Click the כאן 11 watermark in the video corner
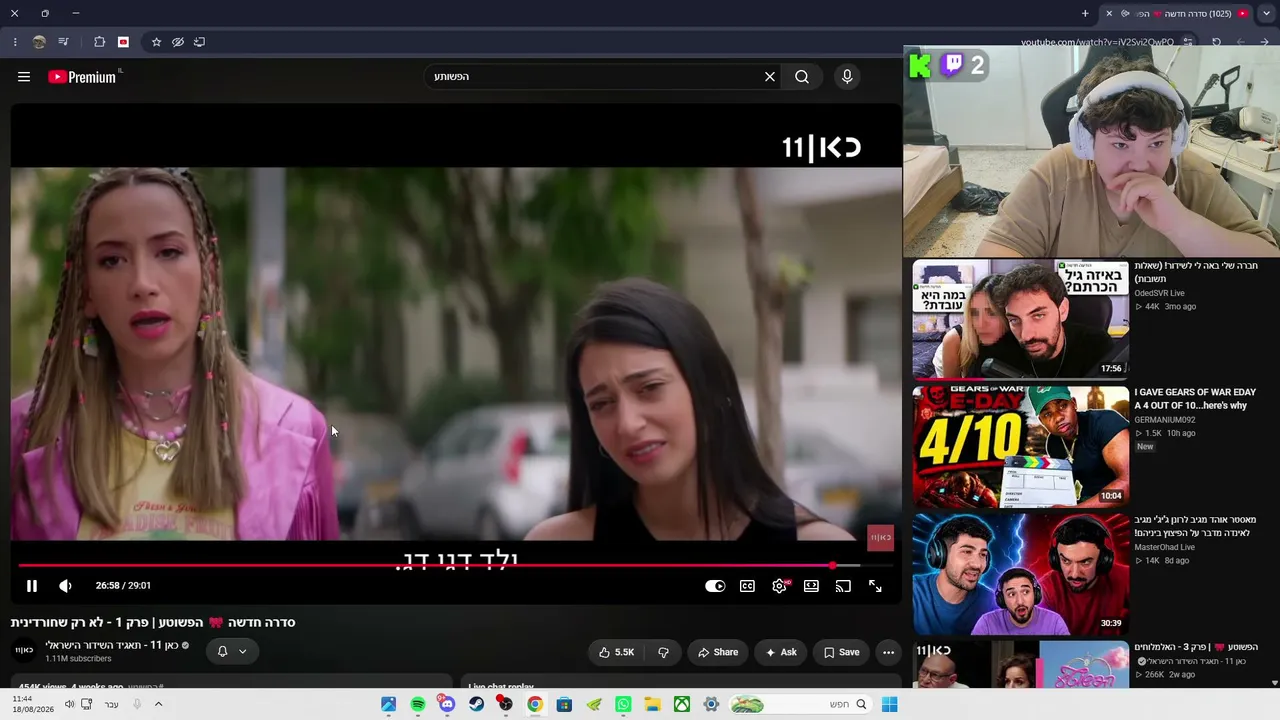Viewport: 1280px width, 720px height. click(x=880, y=537)
